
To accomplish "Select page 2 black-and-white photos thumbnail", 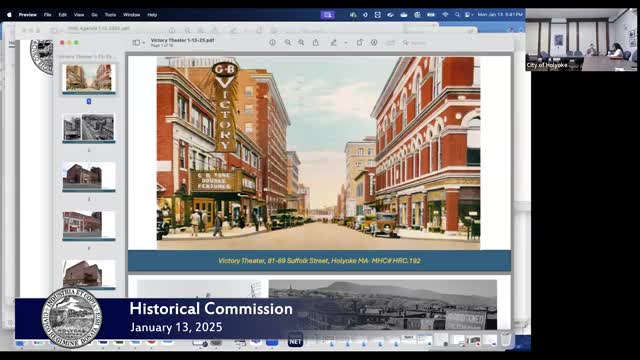I will [x=89, y=127].
